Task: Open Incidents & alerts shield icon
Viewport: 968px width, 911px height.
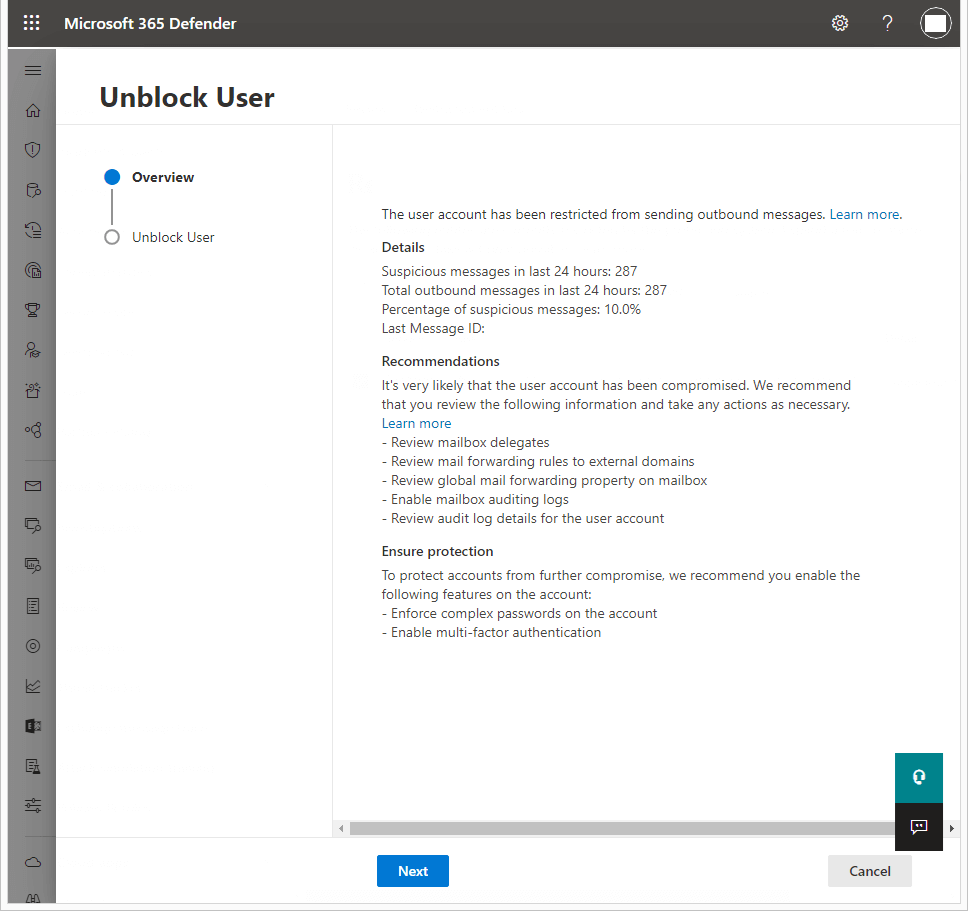Action: 33,150
